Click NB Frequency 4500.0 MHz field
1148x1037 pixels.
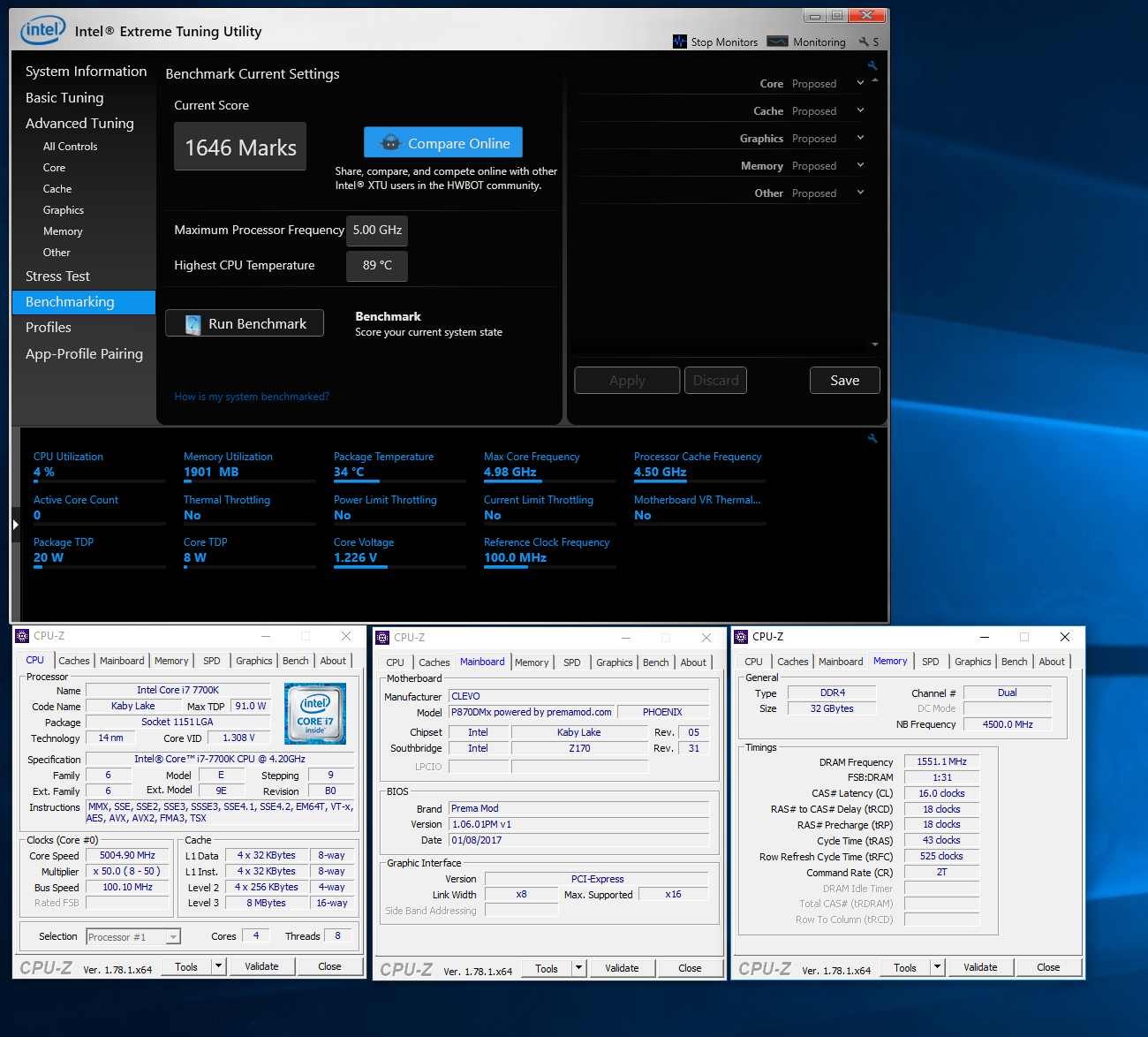click(1008, 724)
